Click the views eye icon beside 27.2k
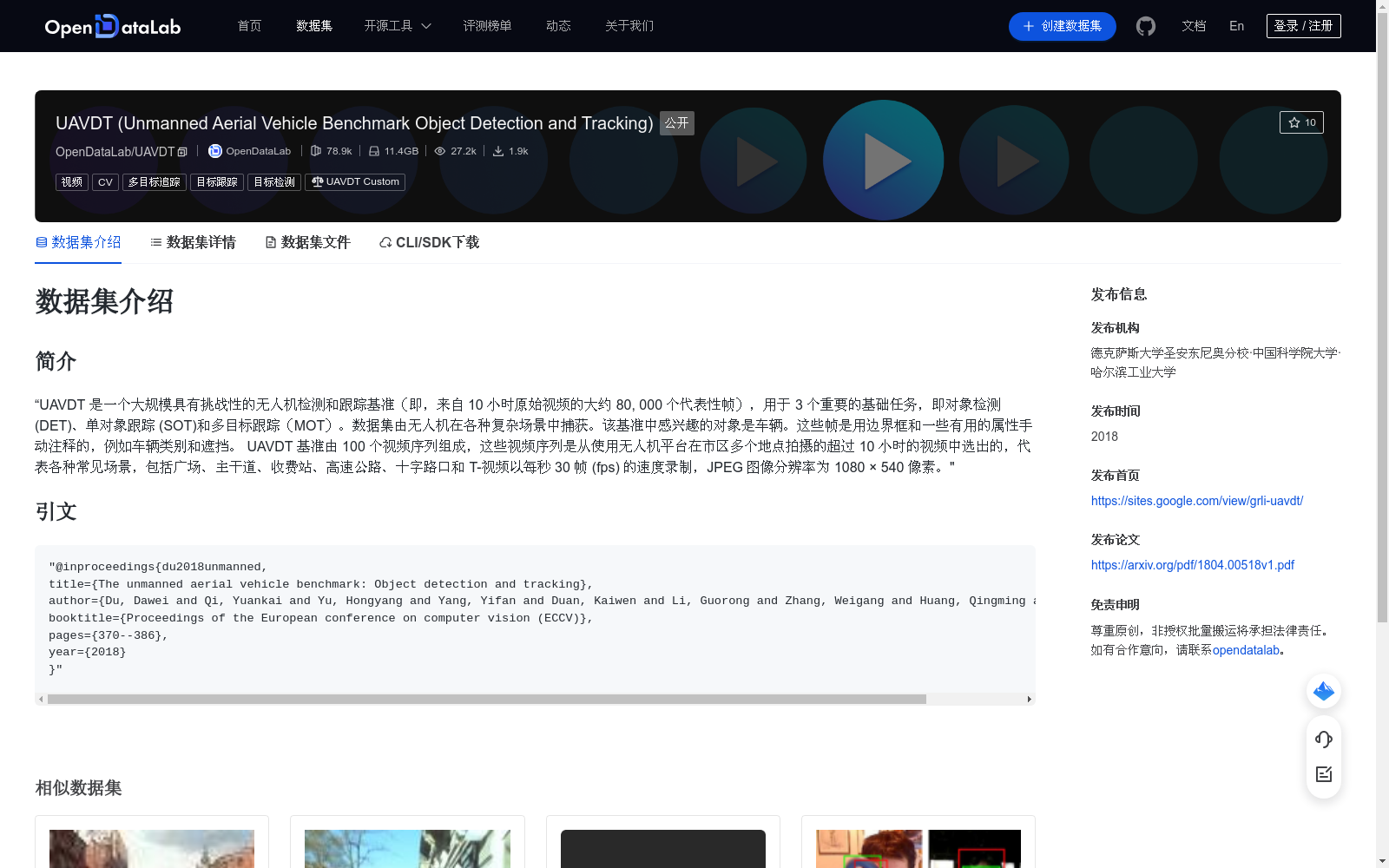 [x=440, y=151]
